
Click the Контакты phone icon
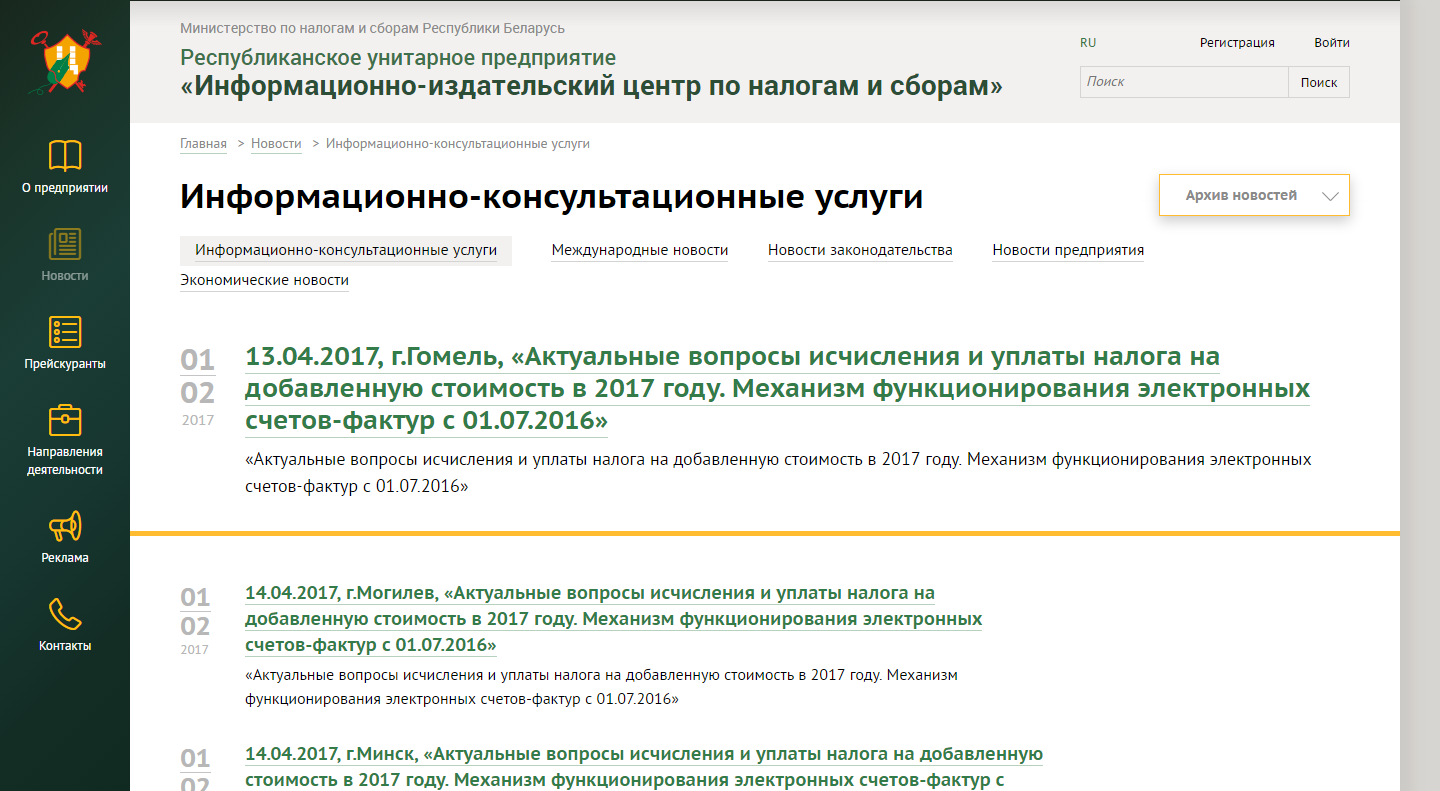pyautogui.click(x=65, y=614)
